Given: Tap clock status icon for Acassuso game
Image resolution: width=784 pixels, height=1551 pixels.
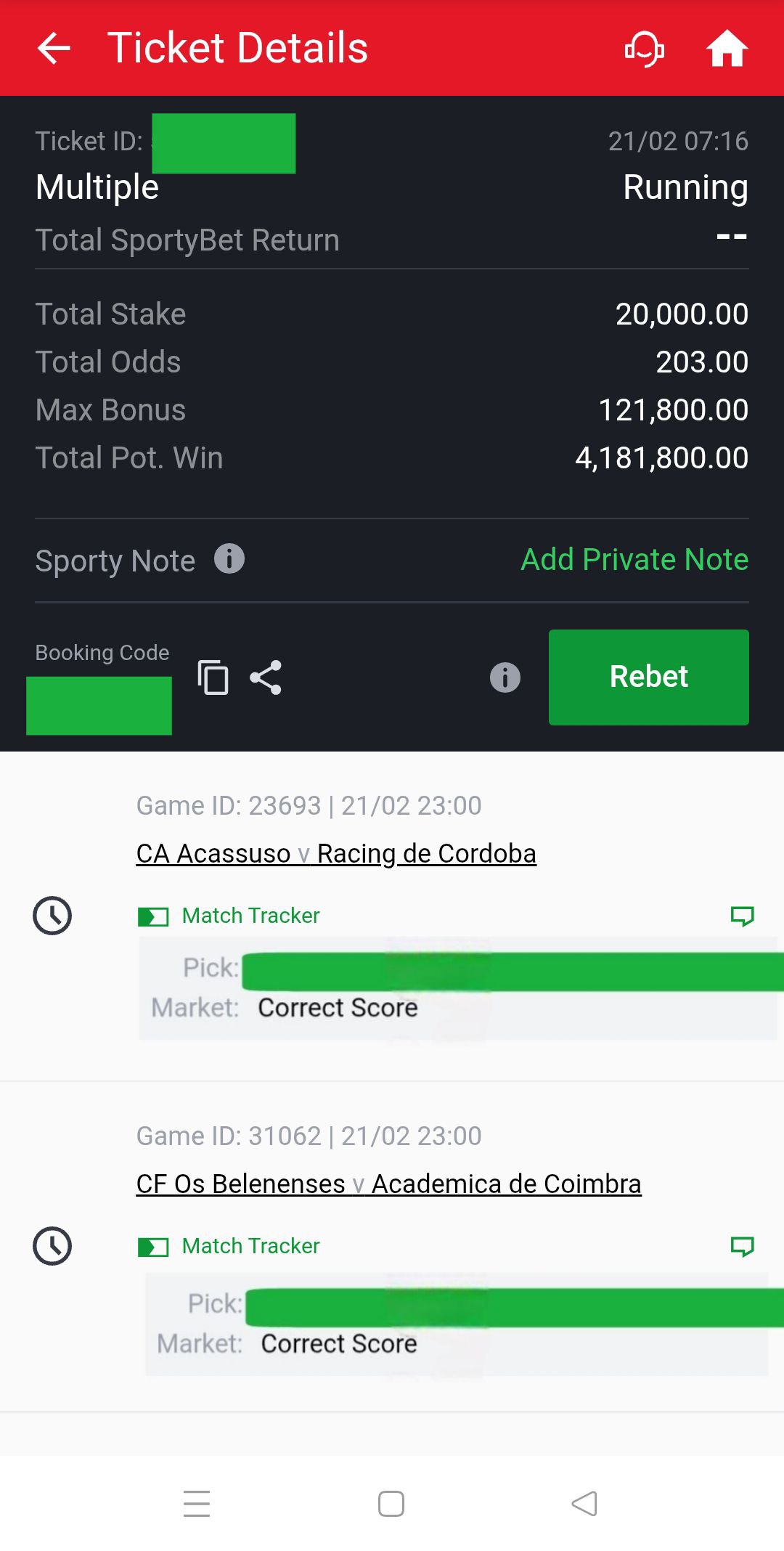Looking at the screenshot, I should click(x=52, y=916).
